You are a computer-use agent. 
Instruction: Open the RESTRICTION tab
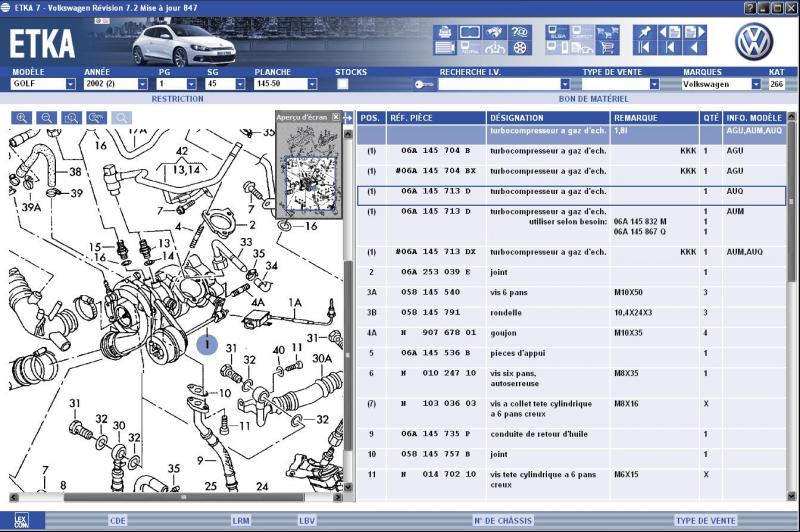pyautogui.click(x=178, y=99)
